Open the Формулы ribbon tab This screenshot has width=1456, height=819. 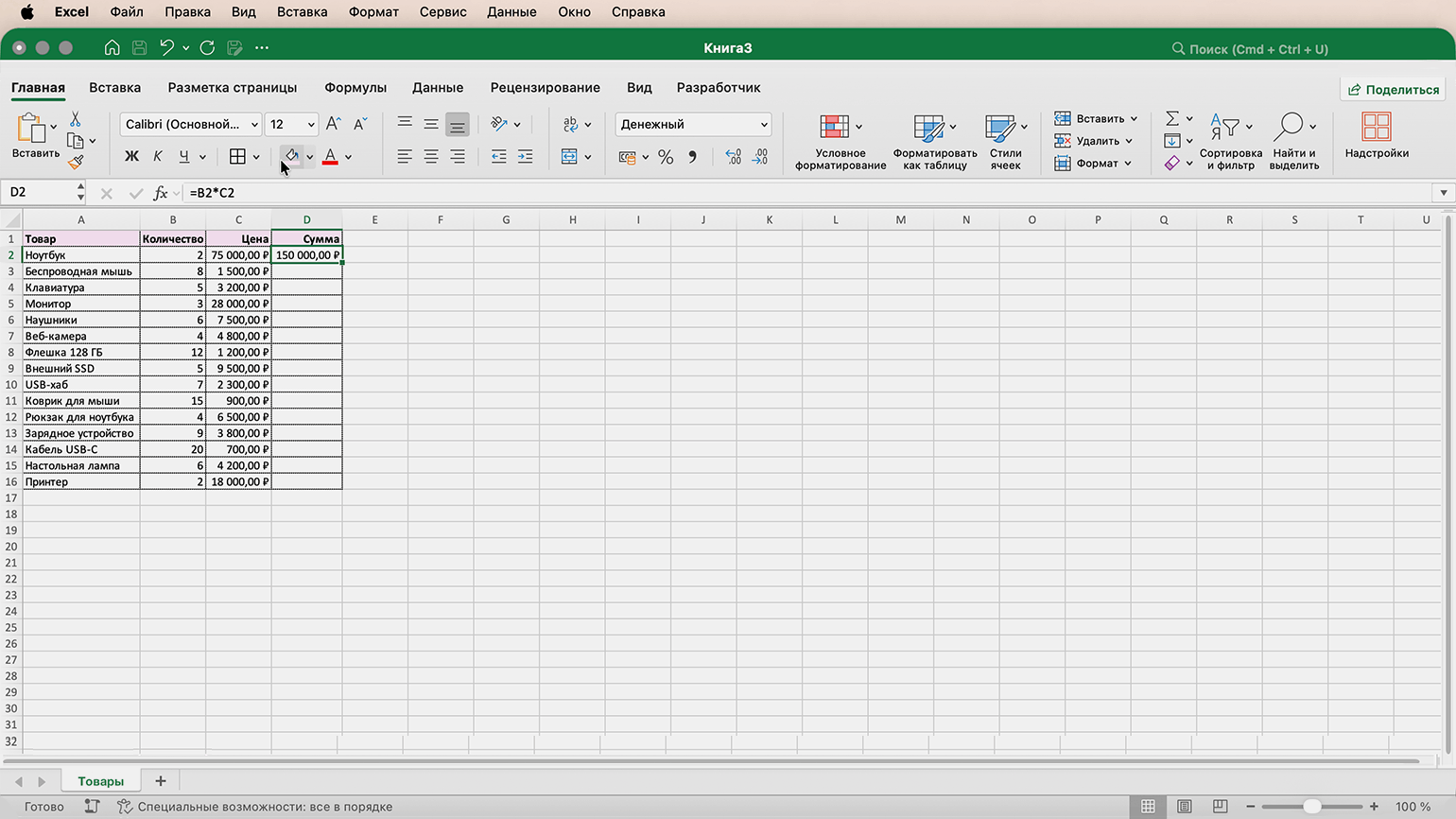pyautogui.click(x=355, y=88)
